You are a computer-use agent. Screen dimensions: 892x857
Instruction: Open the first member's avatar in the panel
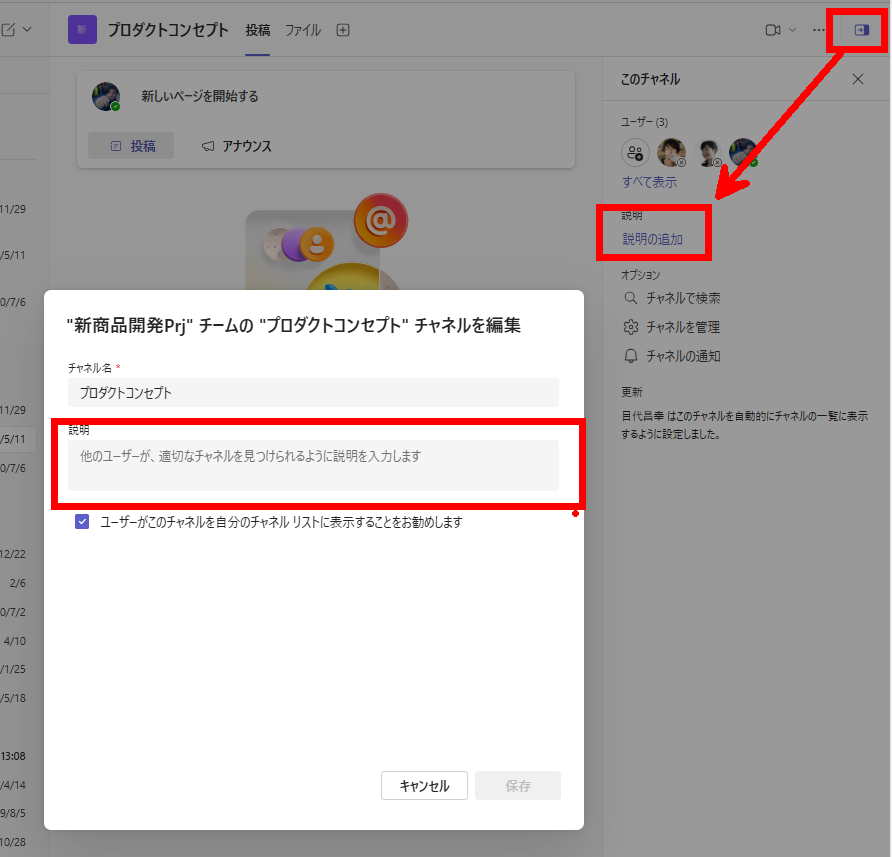671,153
